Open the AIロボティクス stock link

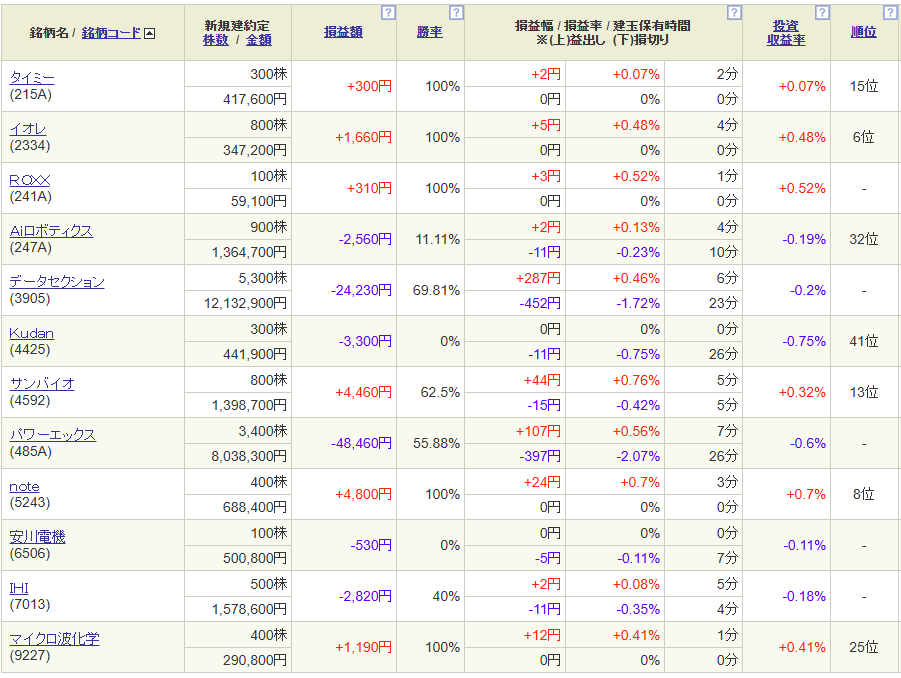50,231
